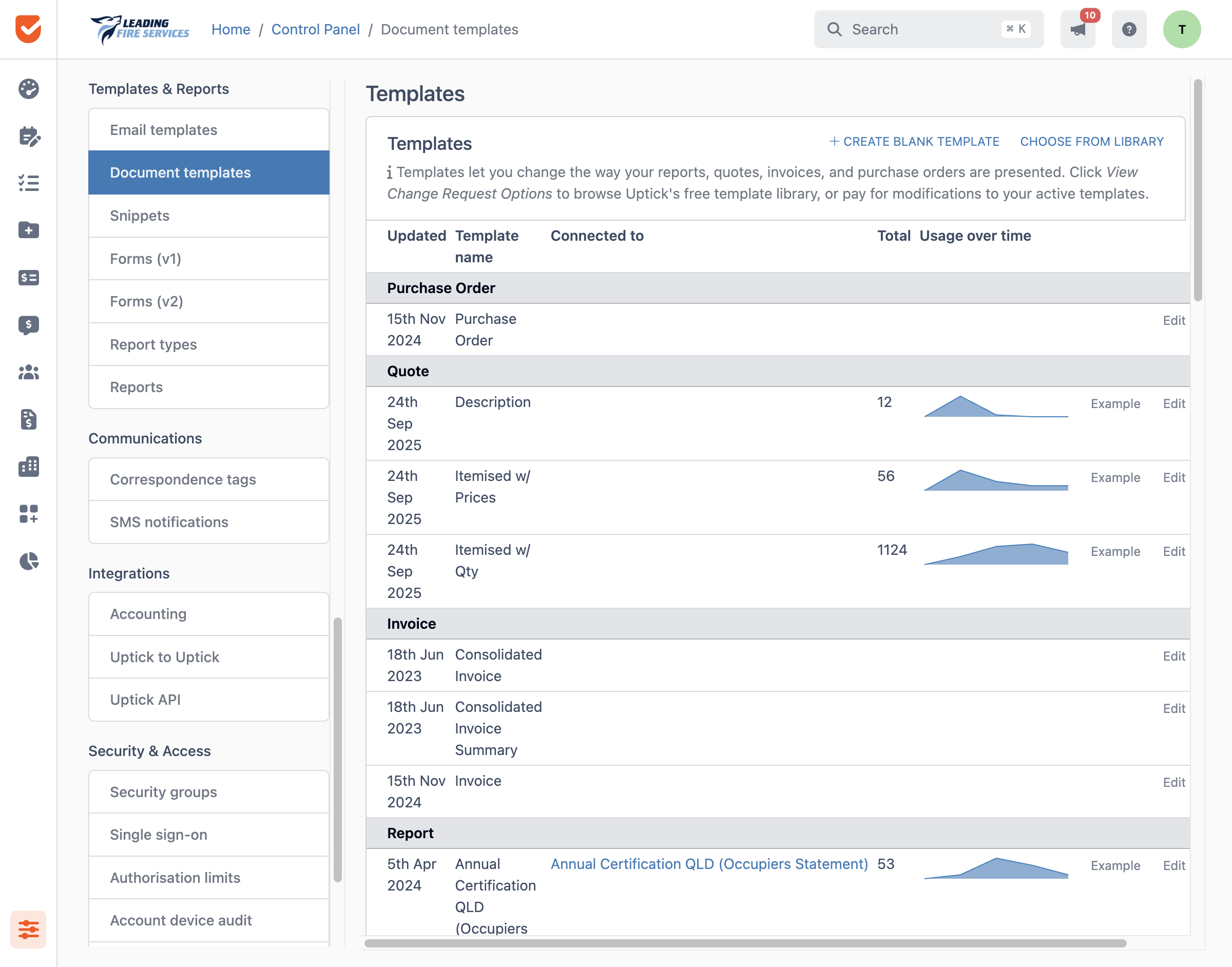Image resolution: width=1232 pixels, height=967 pixels.
Task: Open Accounting integrations menu item
Action: click(209, 614)
